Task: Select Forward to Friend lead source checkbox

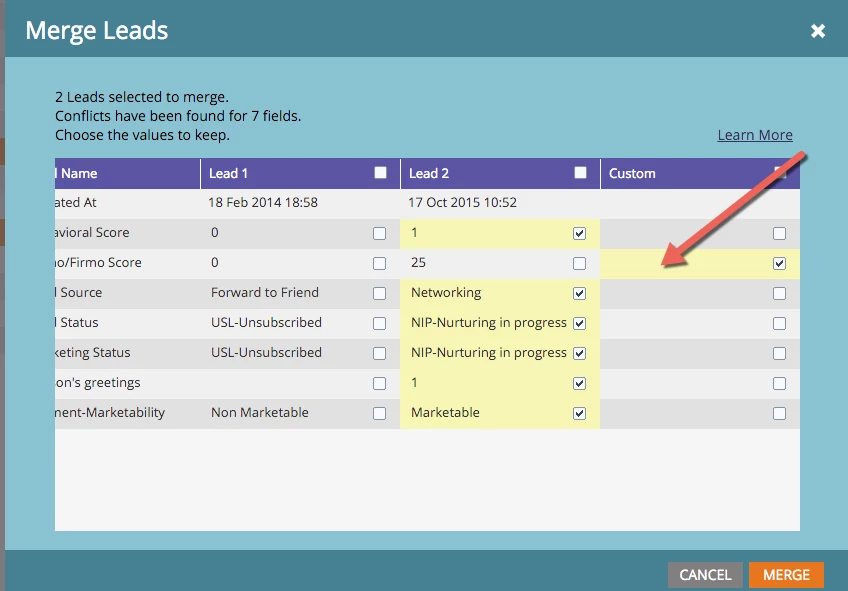Action: pos(379,293)
